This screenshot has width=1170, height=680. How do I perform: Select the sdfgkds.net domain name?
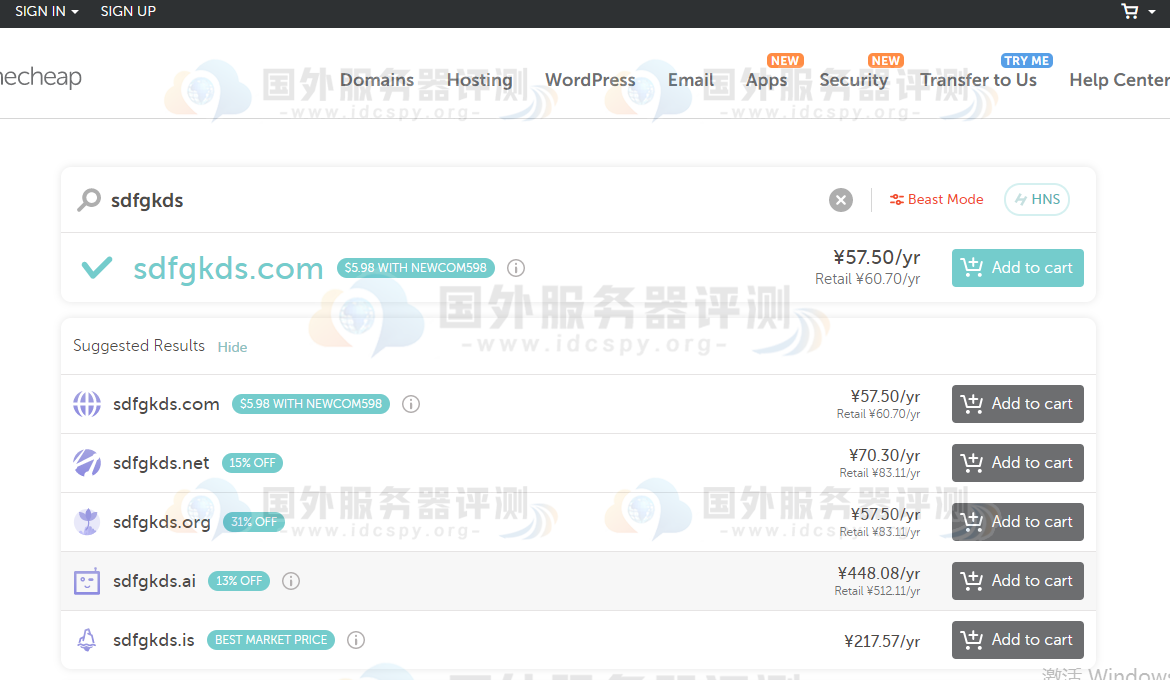[161, 463]
